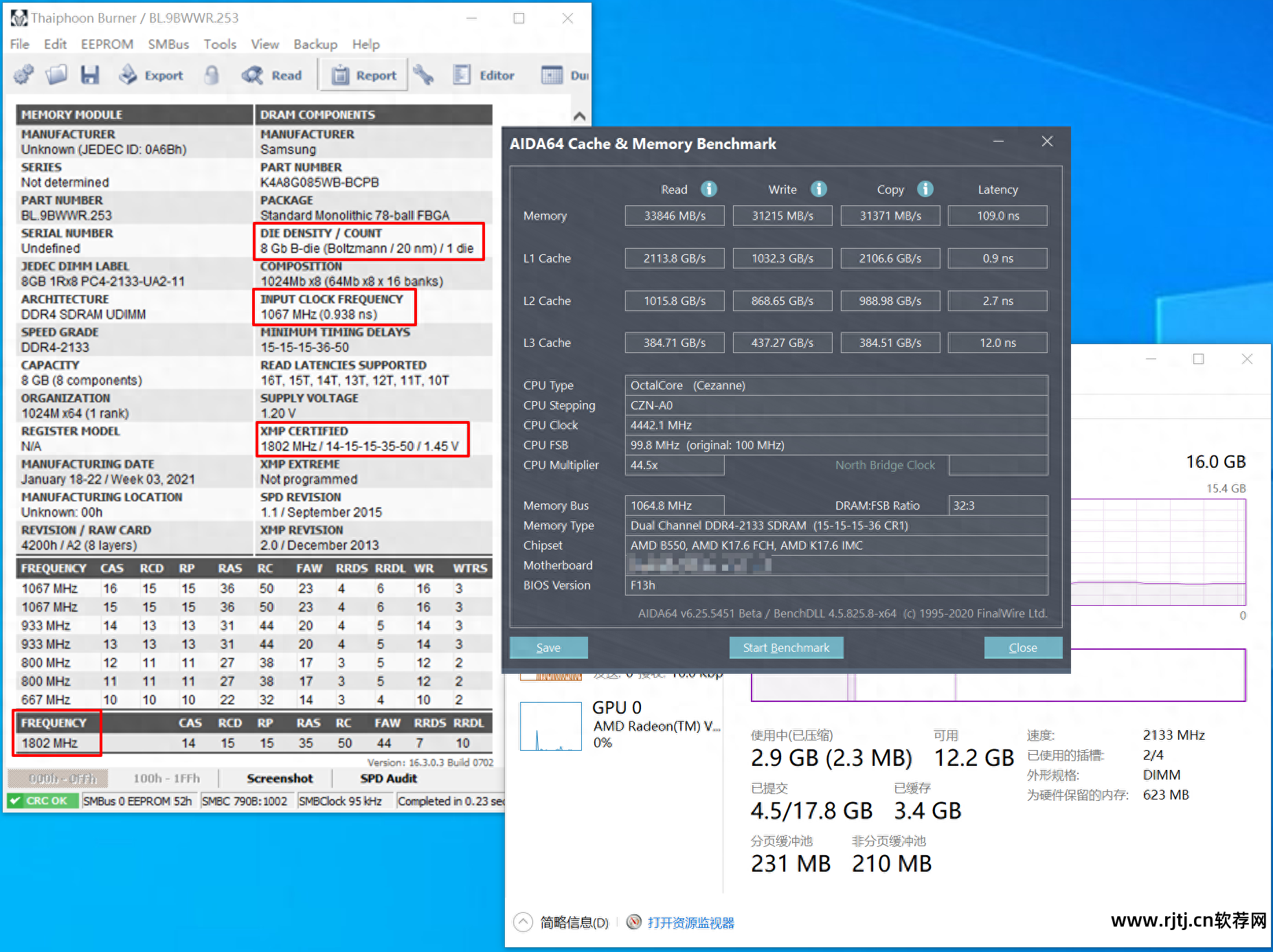Image resolution: width=1273 pixels, height=952 pixels.
Task: Close AIDA64 window with the X icon
Action: 1047,141
